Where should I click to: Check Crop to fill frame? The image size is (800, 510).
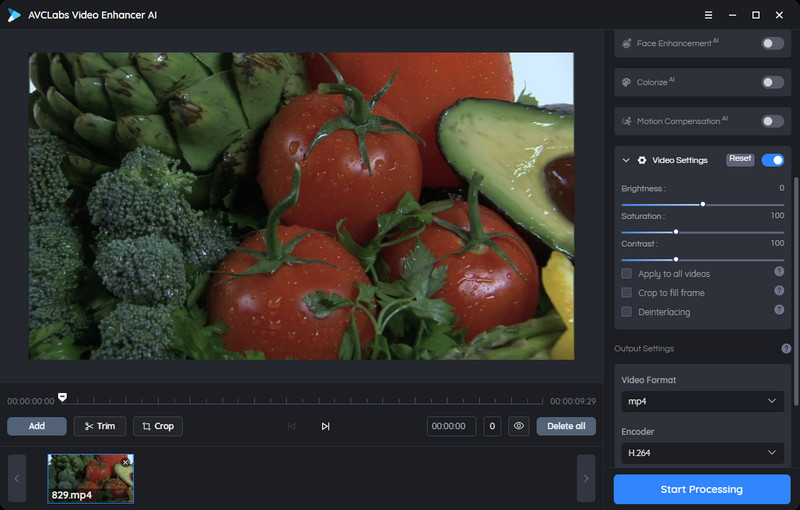click(627, 293)
